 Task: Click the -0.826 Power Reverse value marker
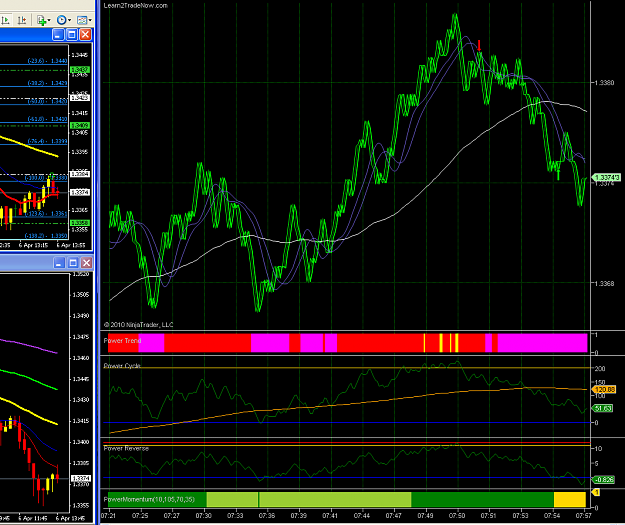click(x=604, y=480)
